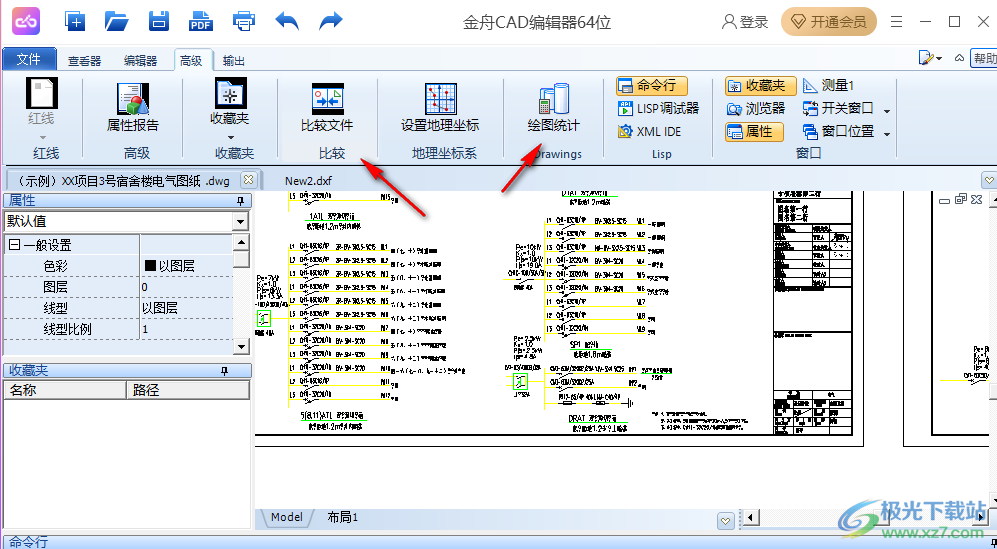Select the 高级 advanced tab
Viewport: 997px width, 549px height.
click(x=191, y=60)
